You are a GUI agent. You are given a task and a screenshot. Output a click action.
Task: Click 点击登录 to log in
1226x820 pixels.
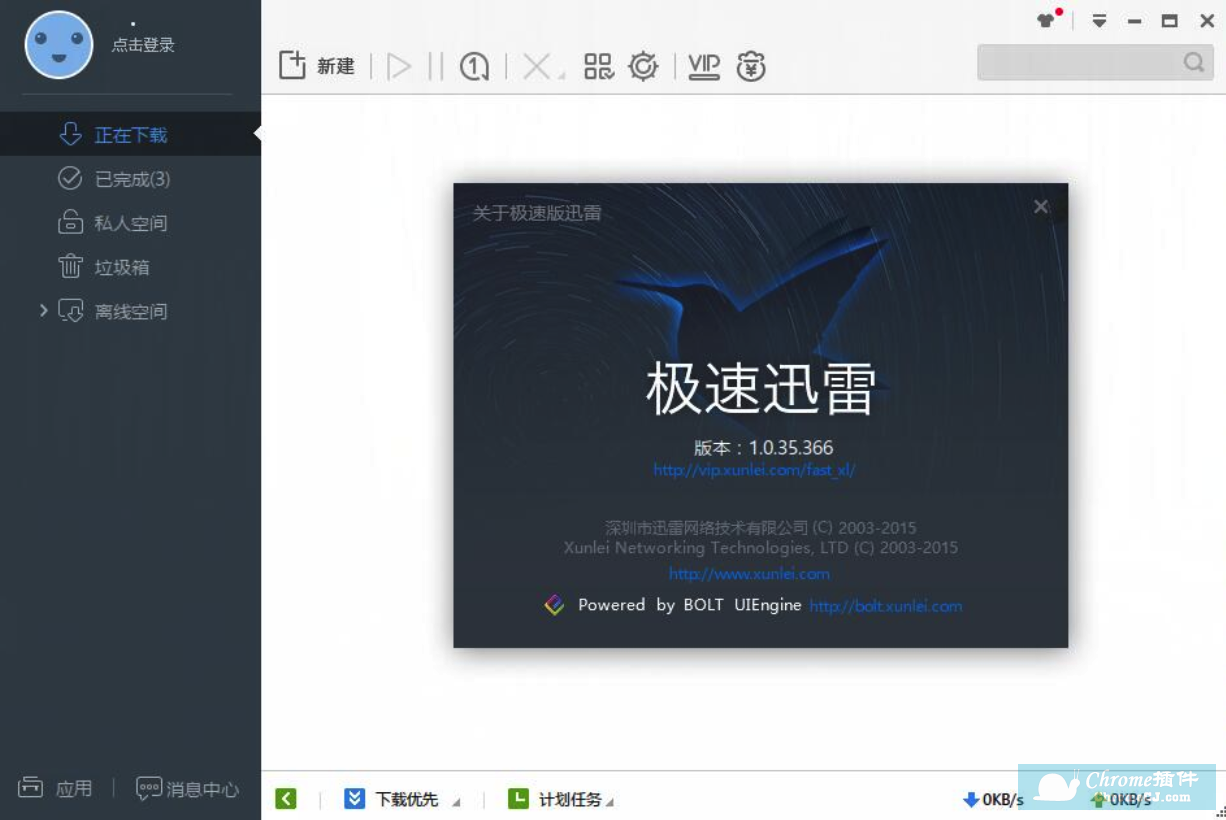click(x=143, y=45)
